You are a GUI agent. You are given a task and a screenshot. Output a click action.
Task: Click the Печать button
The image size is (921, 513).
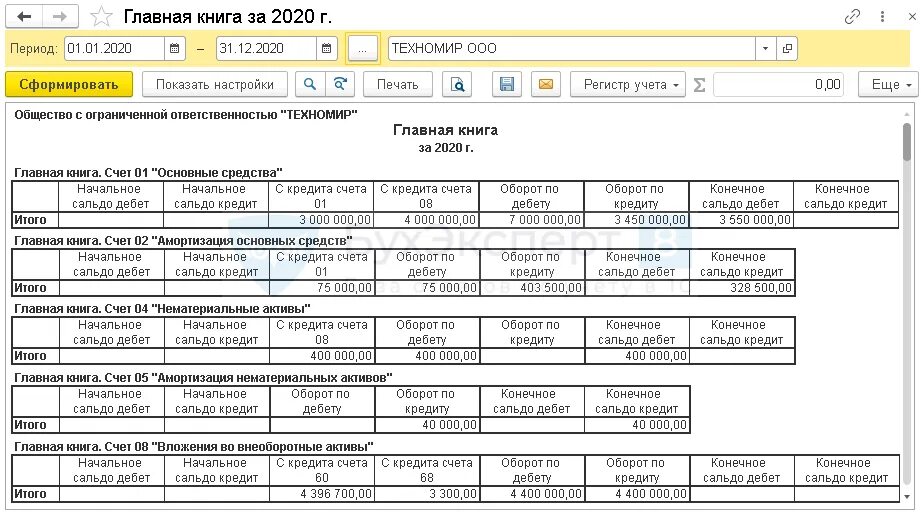398,85
